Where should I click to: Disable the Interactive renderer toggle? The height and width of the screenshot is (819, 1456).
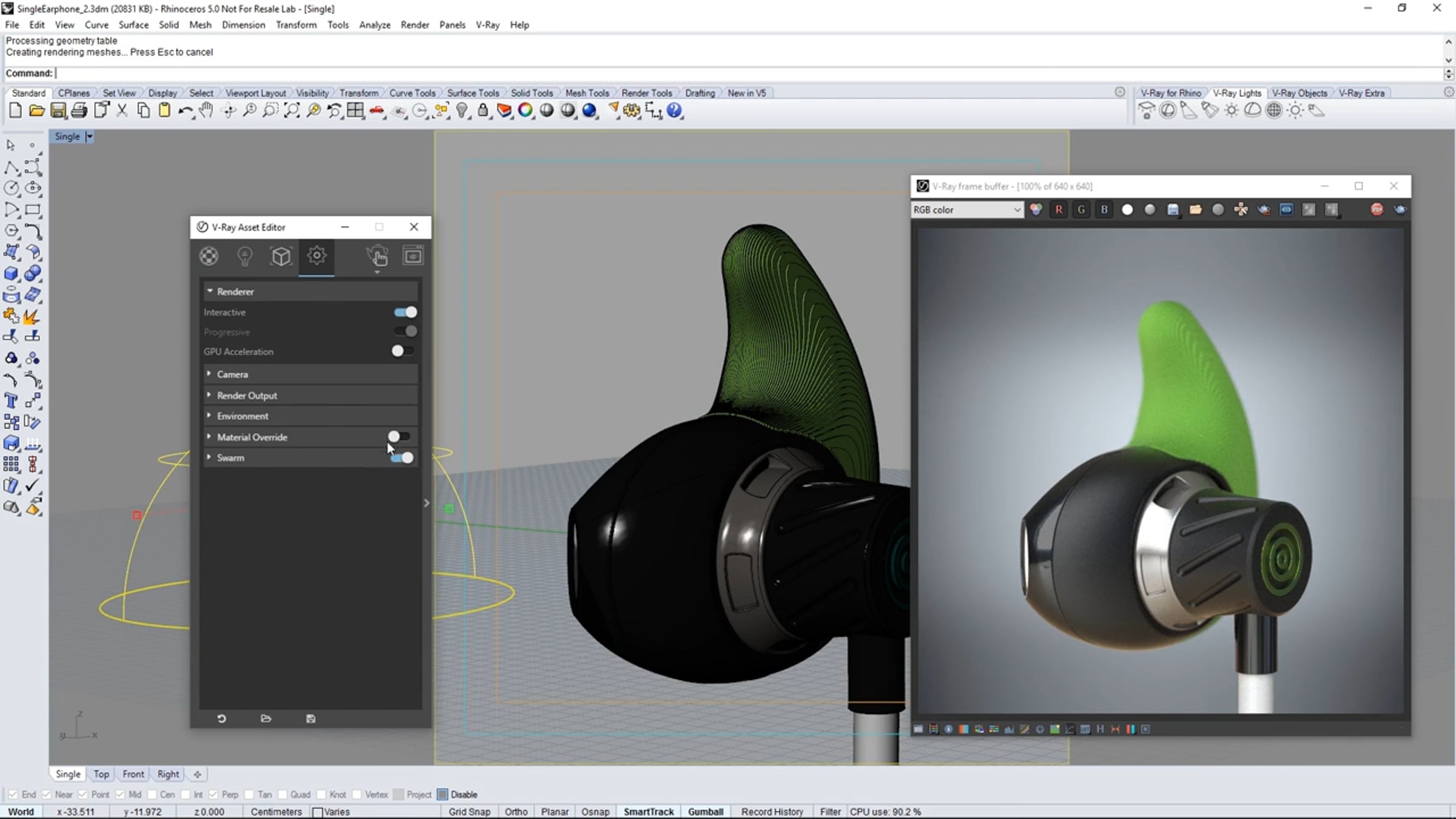point(405,312)
